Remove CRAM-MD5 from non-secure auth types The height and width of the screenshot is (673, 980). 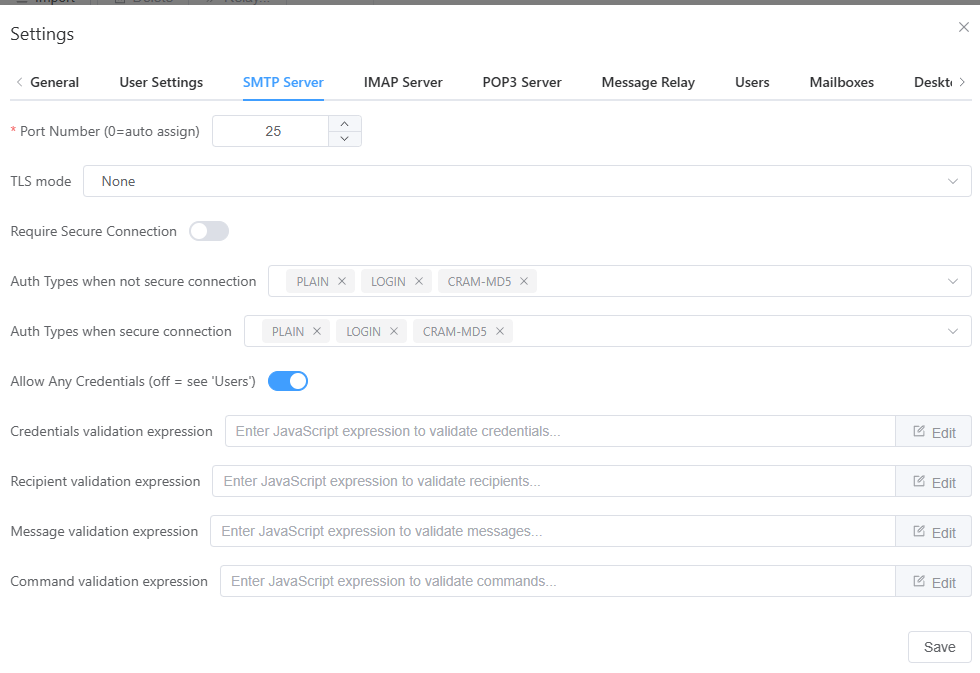pyautogui.click(x=524, y=281)
